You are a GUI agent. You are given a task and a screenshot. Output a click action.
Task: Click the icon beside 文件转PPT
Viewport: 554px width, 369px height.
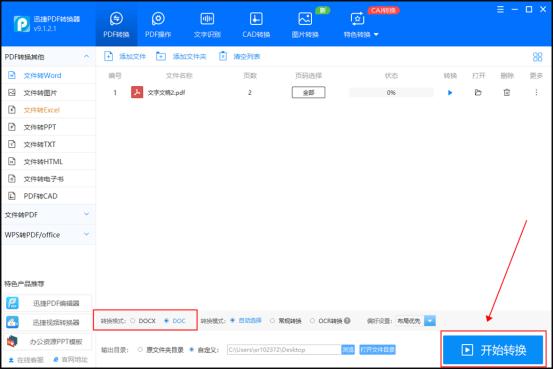click(x=12, y=127)
